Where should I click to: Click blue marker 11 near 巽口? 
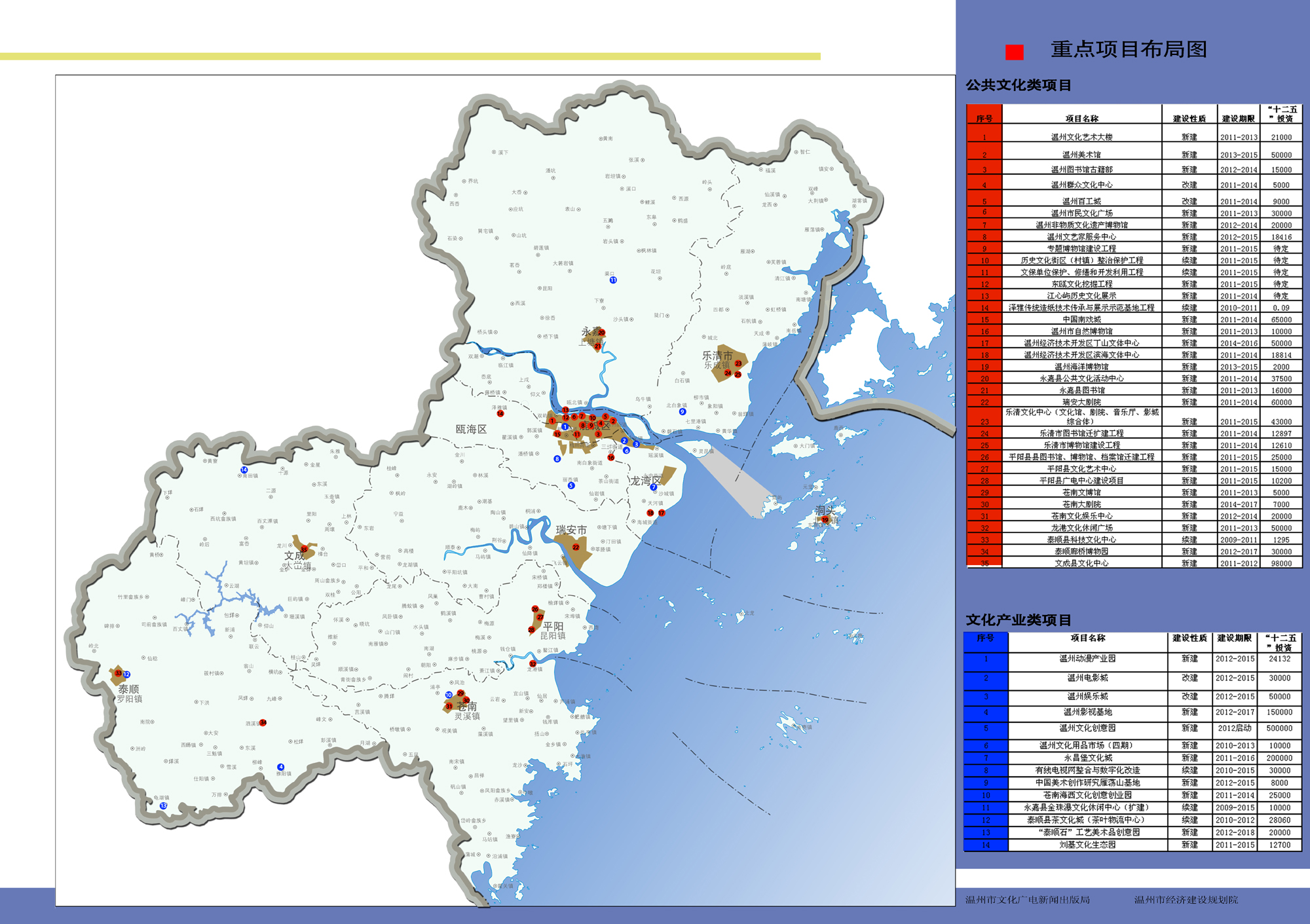613,280
